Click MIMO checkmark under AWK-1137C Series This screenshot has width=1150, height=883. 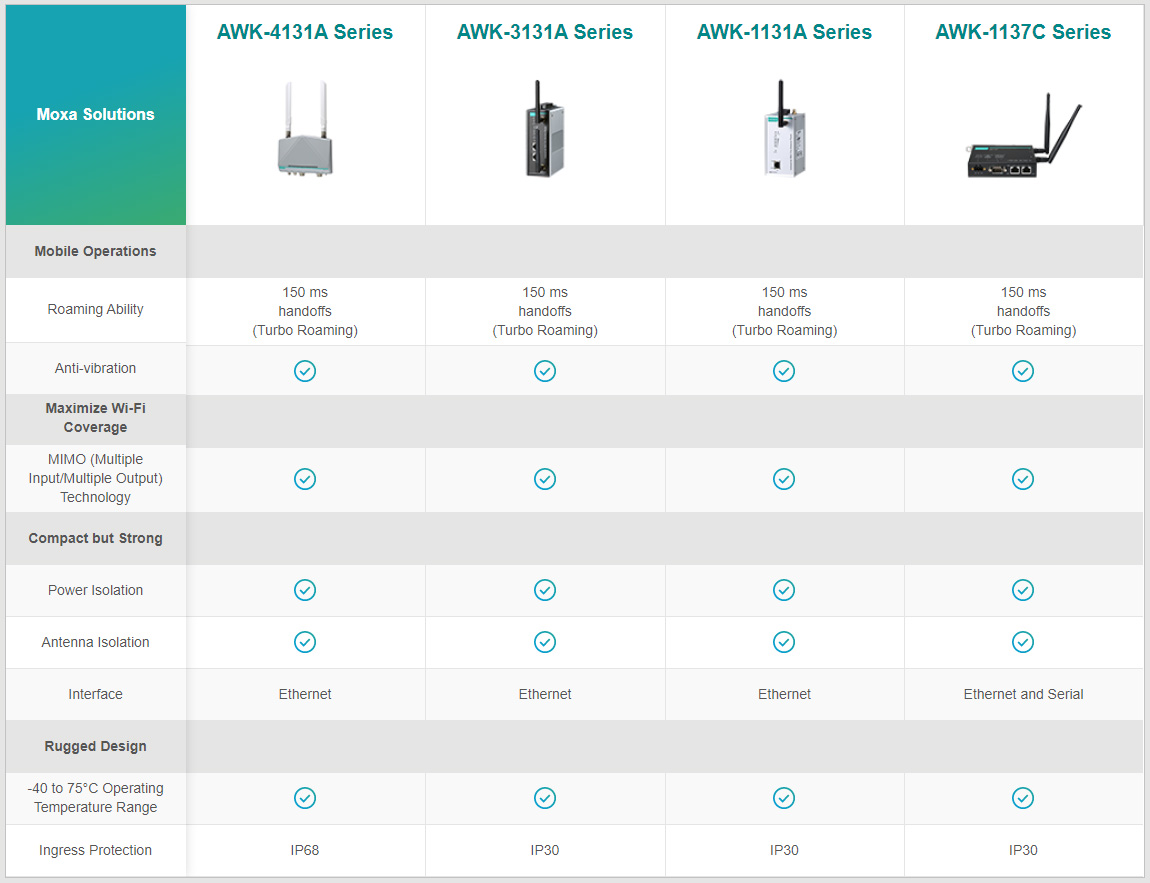click(1023, 479)
